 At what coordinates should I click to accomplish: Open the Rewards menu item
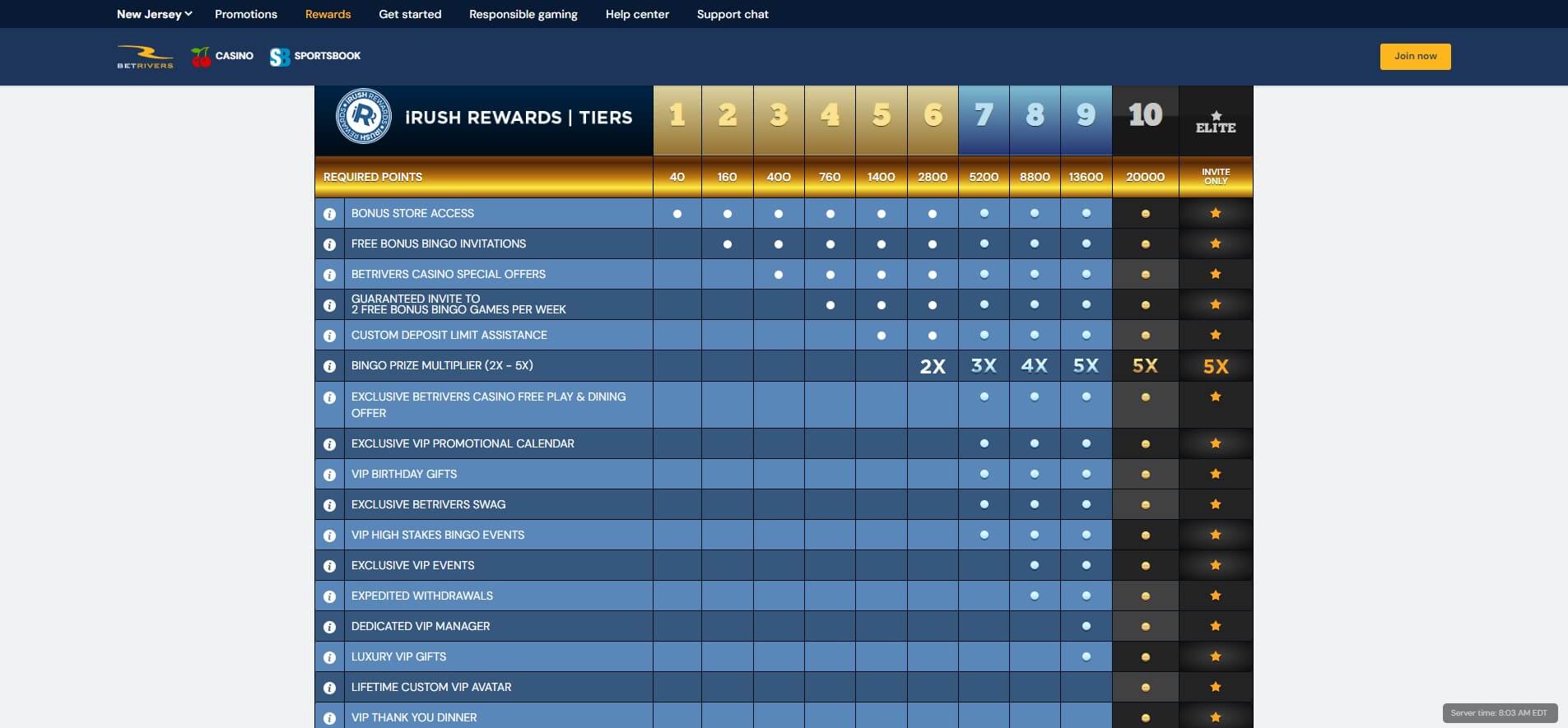pyautogui.click(x=328, y=14)
